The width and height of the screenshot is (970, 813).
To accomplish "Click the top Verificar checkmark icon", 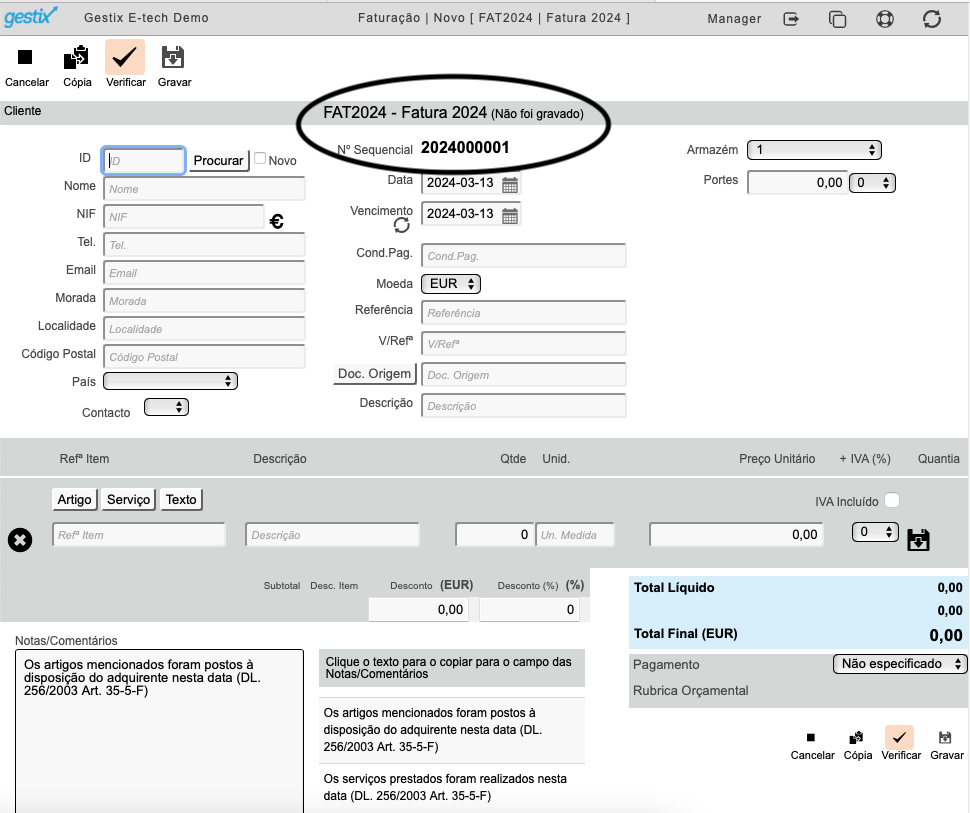I will point(125,57).
